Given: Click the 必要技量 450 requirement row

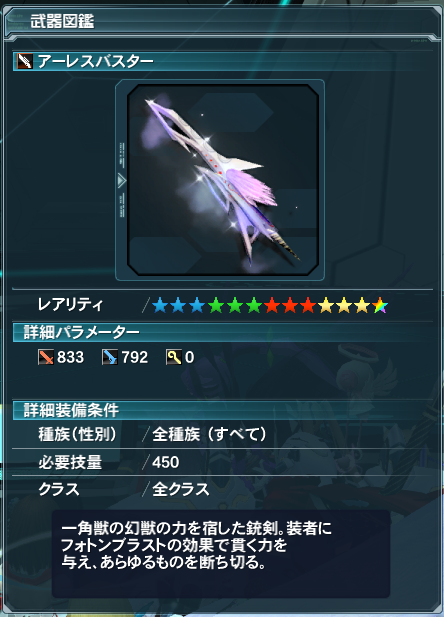Looking at the screenshot, I should coord(223,462).
